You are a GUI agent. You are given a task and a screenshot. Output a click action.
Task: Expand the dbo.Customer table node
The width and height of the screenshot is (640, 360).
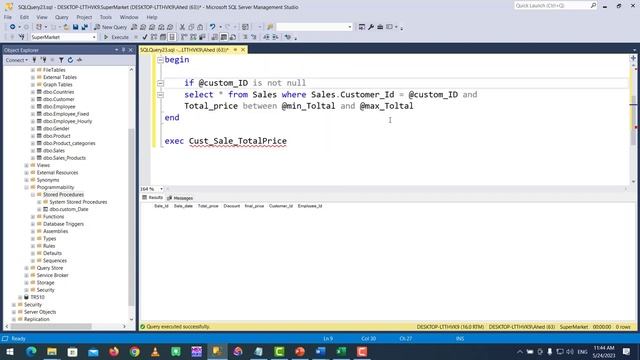point(33,99)
